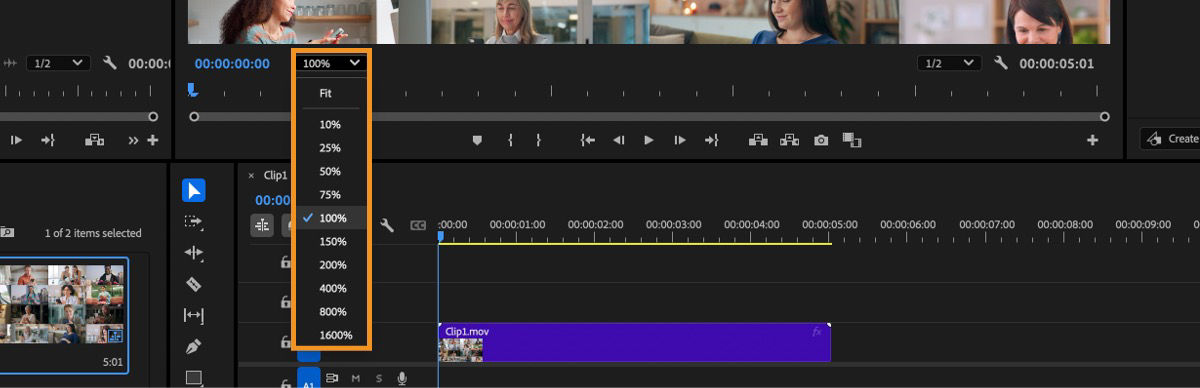
Task: Select the Pen tool
Action: click(x=194, y=347)
